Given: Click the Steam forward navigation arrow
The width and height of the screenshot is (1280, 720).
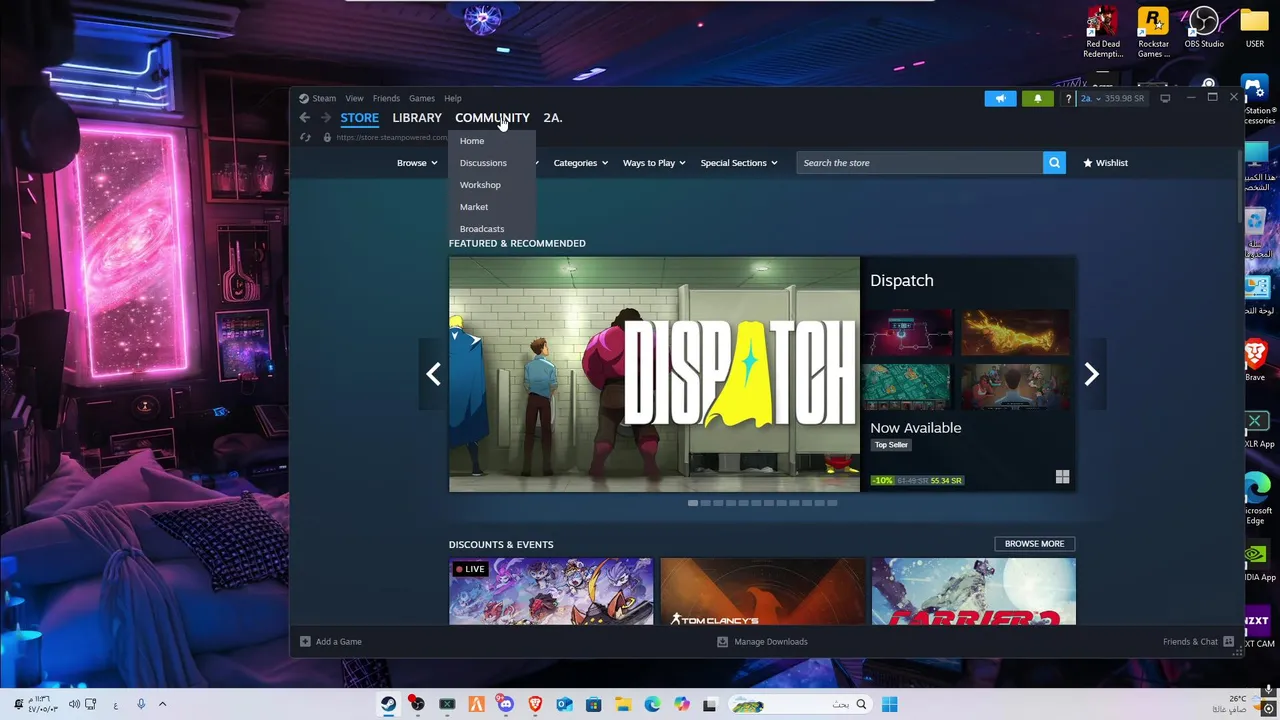Looking at the screenshot, I should 325,118.
